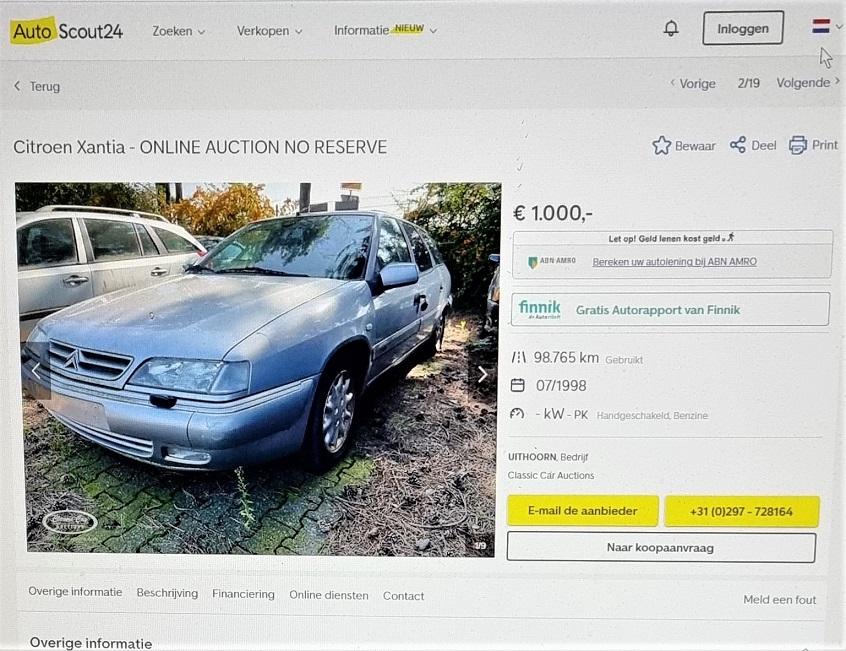Open the language selector with Dutch flag
846x651 pixels.
[x=827, y=26]
